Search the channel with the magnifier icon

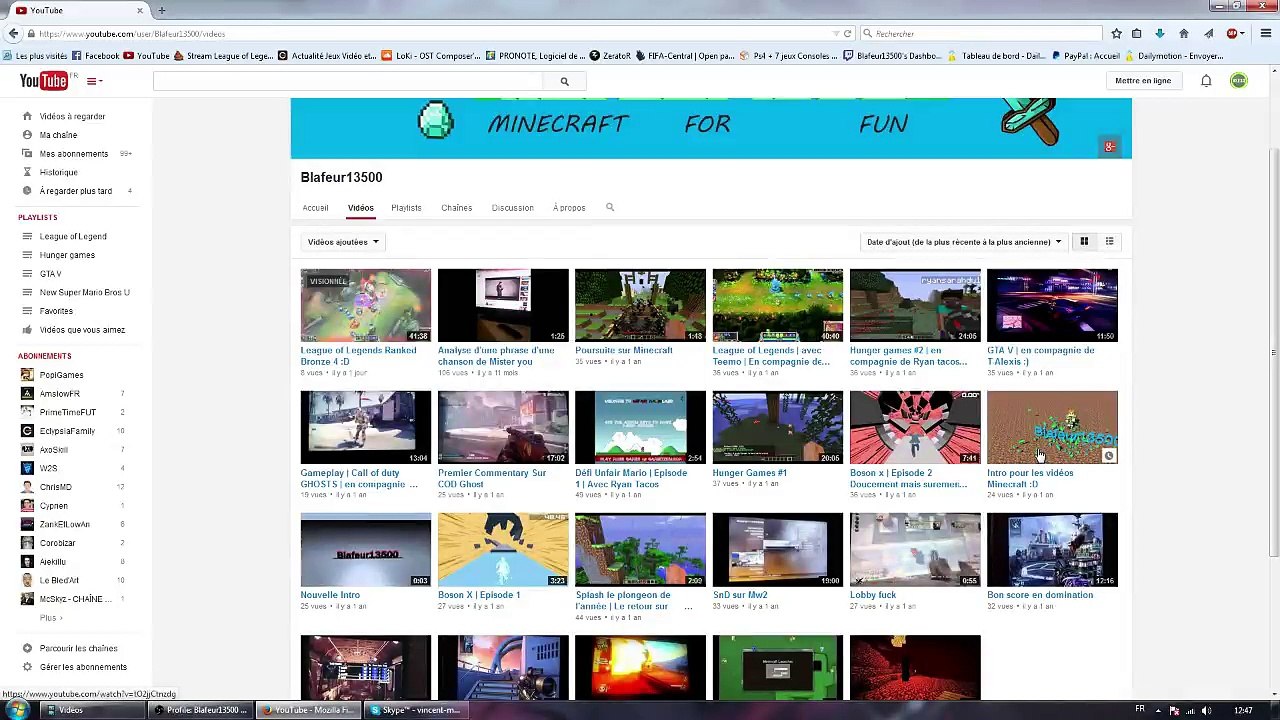610,208
